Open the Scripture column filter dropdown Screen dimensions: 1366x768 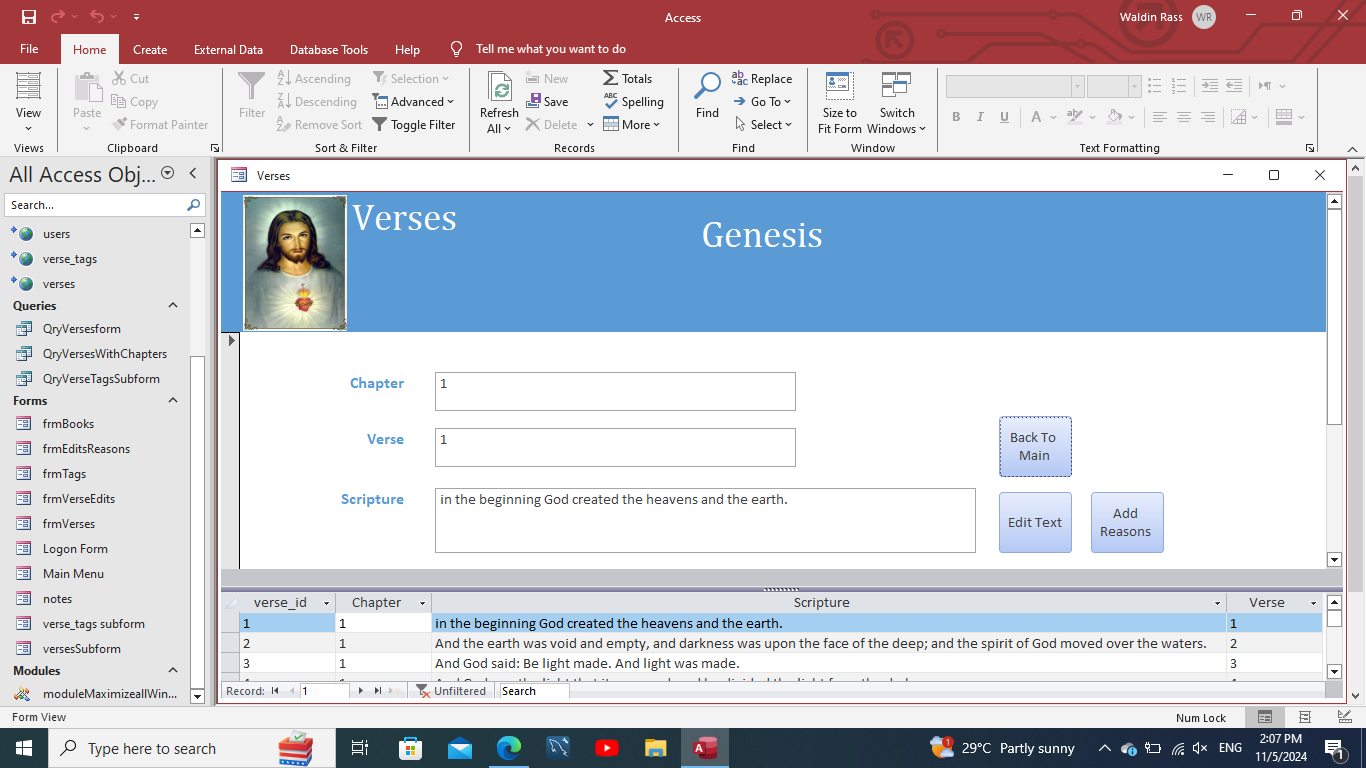click(x=1217, y=603)
